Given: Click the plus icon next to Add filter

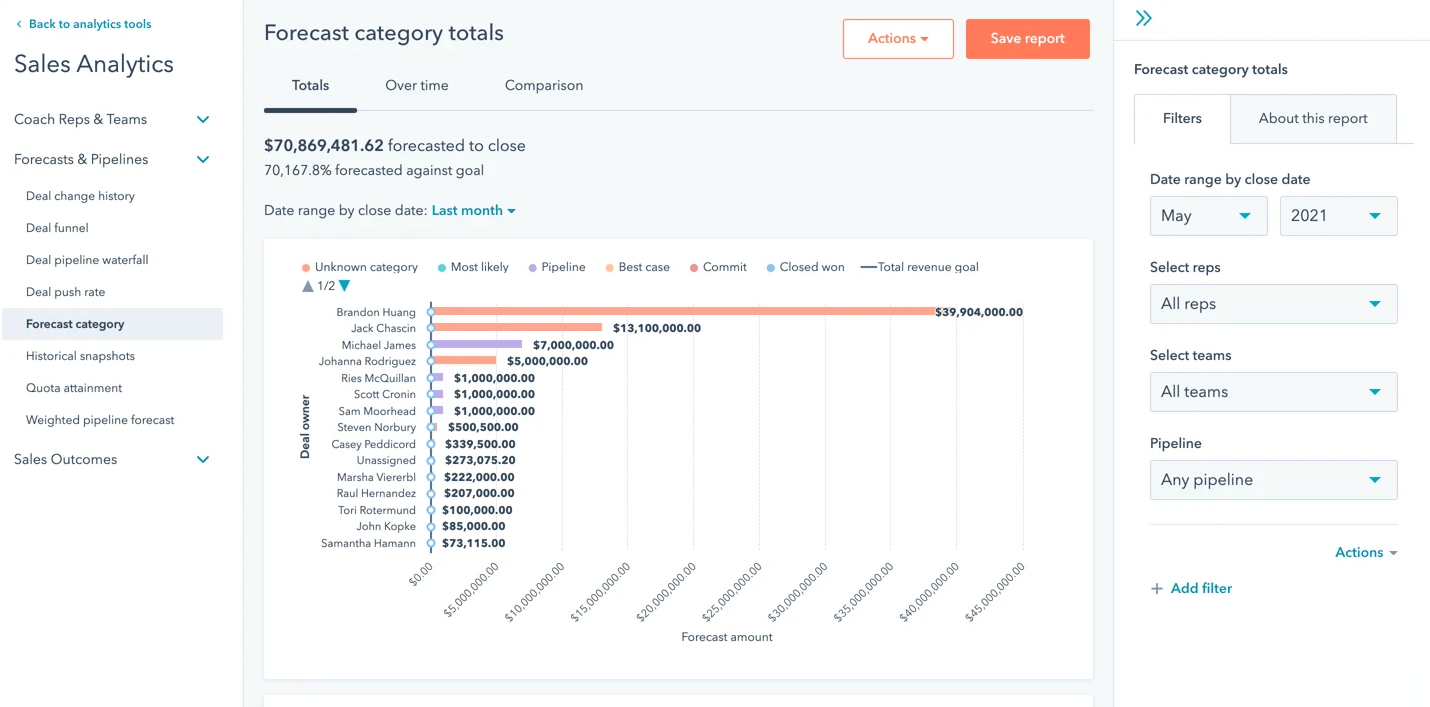Looking at the screenshot, I should [1156, 588].
